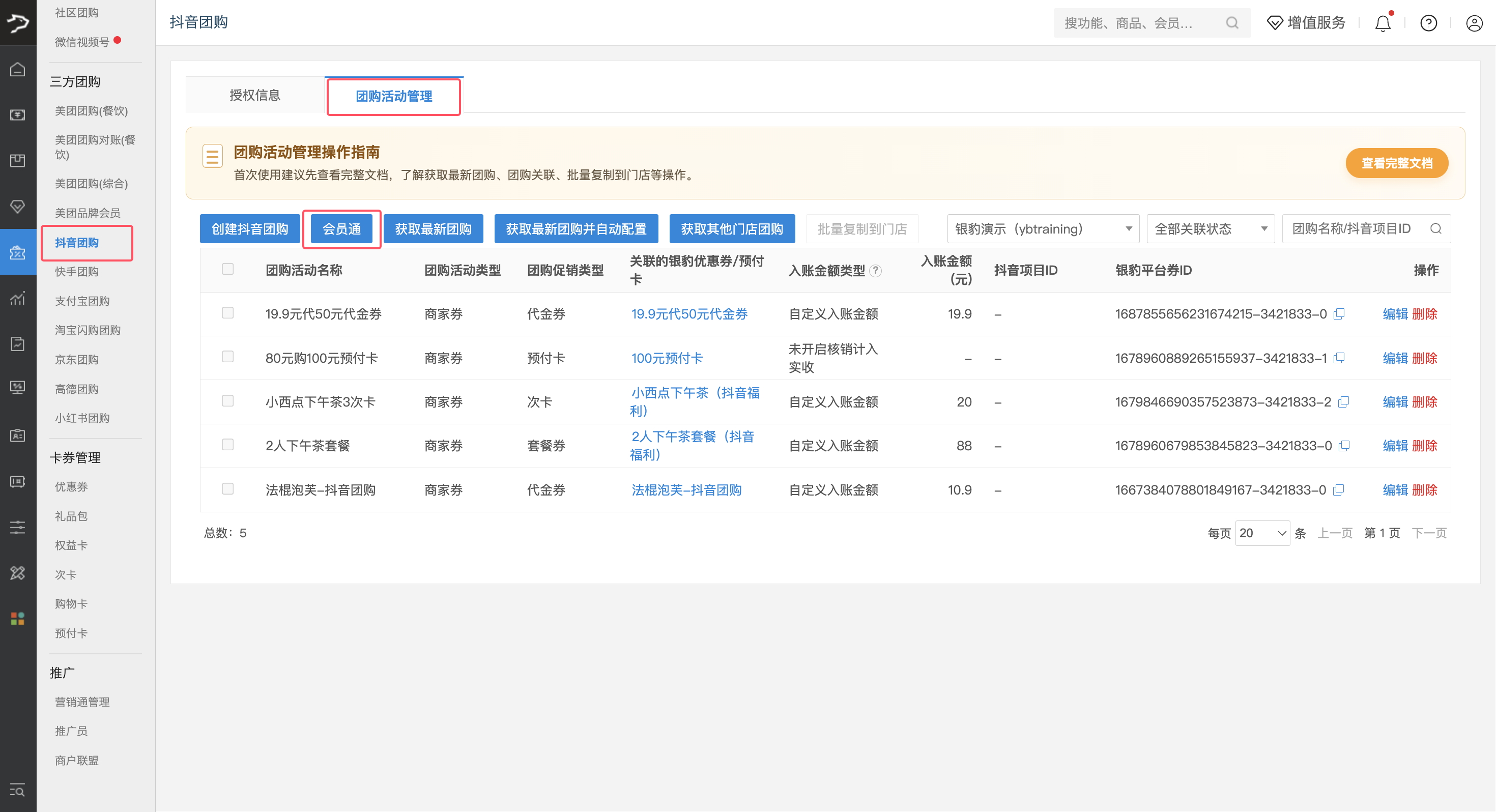The width and height of the screenshot is (1496, 812).
Task: Open 小红书团购 in the sidebar
Action: [x=82, y=418]
